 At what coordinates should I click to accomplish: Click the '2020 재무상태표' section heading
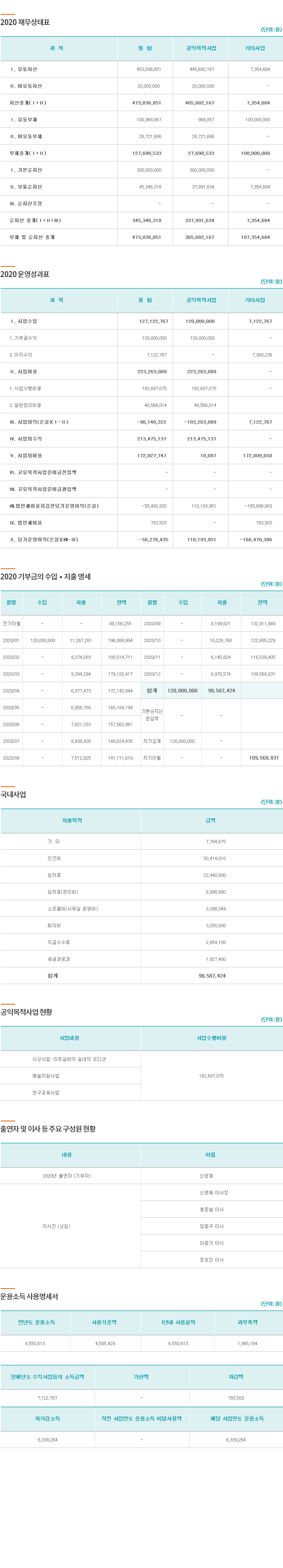click(x=25, y=23)
